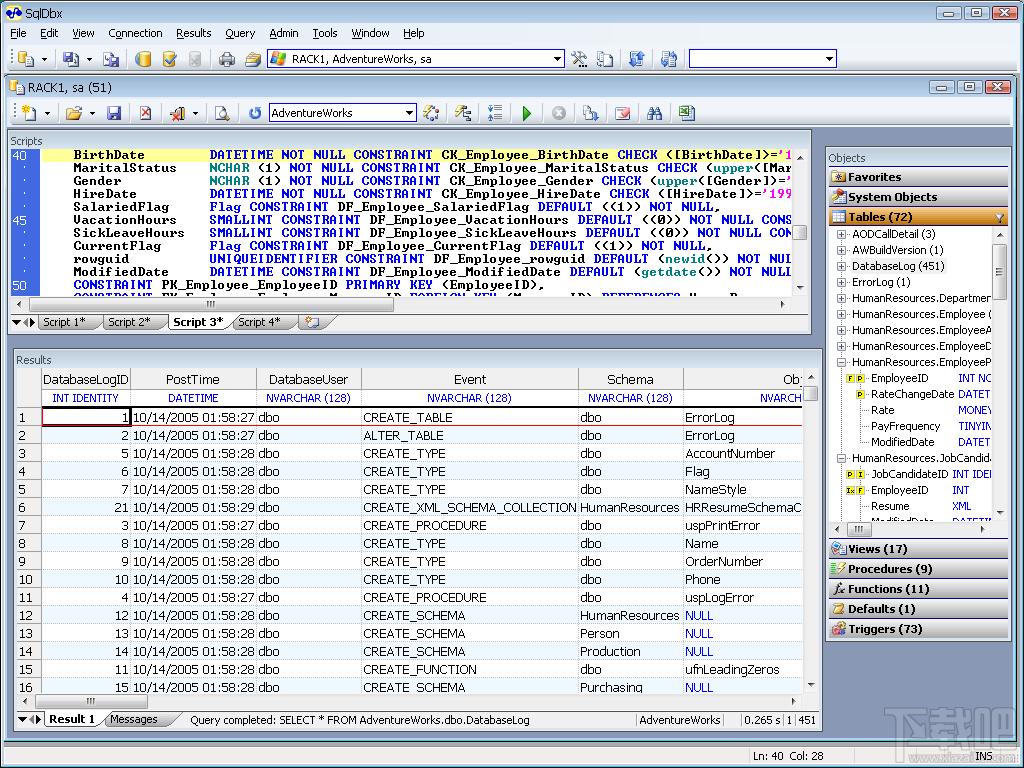The height and width of the screenshot is (768, 1024).
Task: Switch to the Script 2* tab
Action: 129,322
